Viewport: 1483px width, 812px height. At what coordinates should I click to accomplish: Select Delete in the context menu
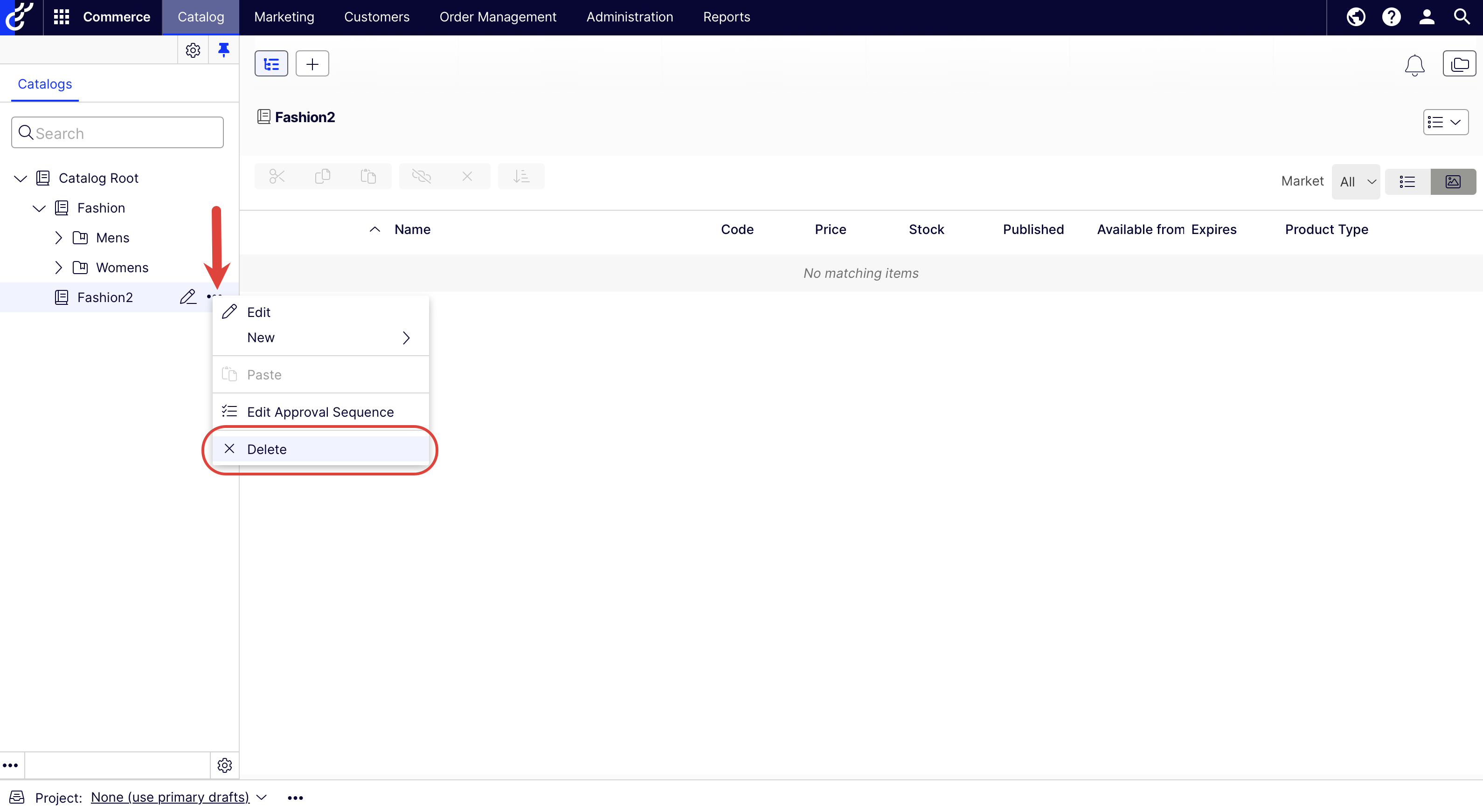[x=267, y=449]
